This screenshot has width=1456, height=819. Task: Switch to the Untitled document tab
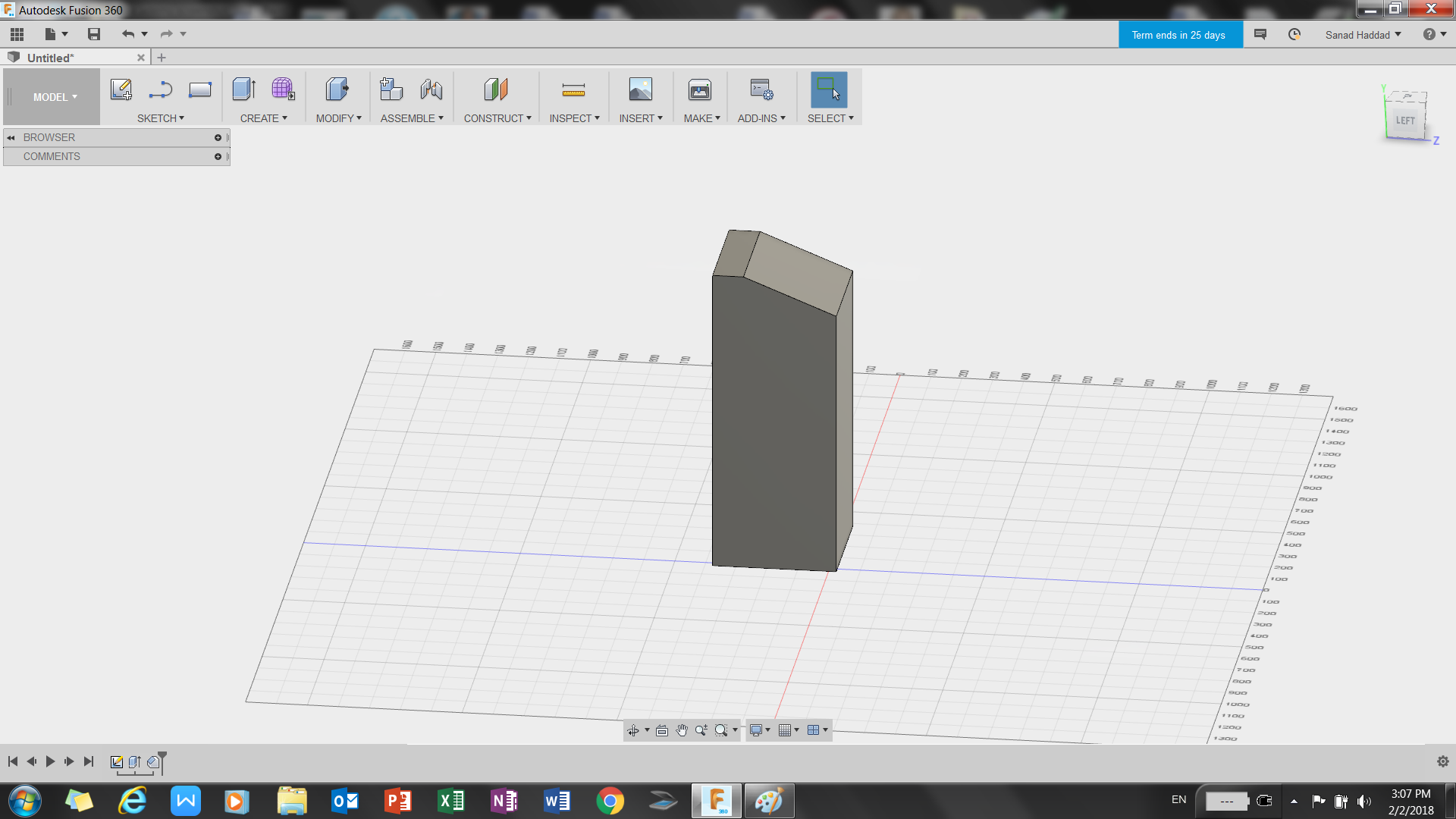click(x=51, y=58)
